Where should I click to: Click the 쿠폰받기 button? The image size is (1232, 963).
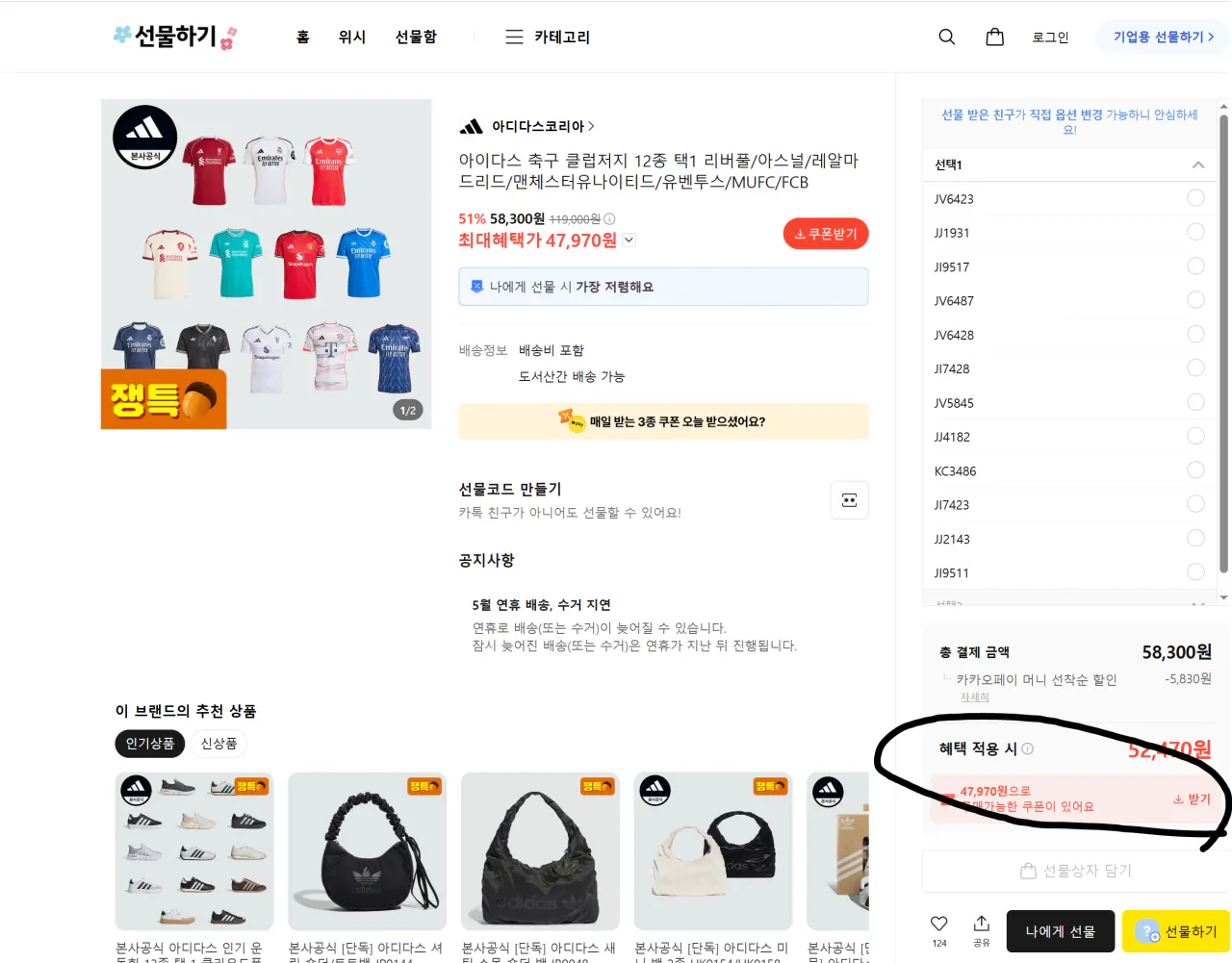tap(826, 234)
